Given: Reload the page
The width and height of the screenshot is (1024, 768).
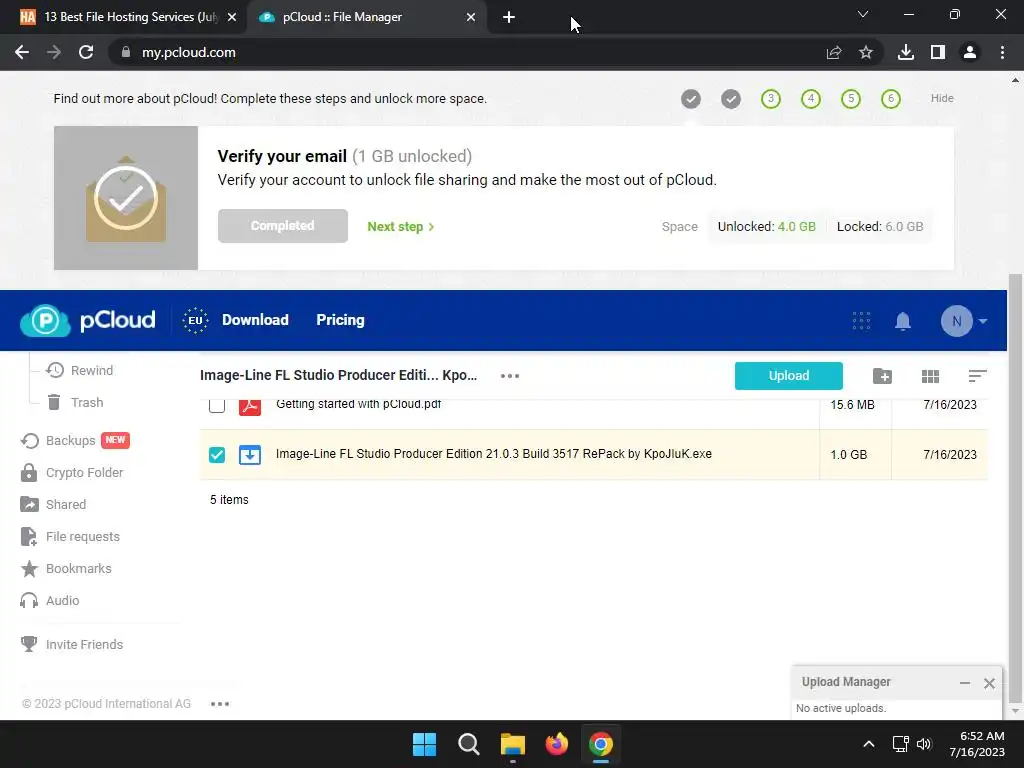Looking at the screenshot, I should coord(86,52).
